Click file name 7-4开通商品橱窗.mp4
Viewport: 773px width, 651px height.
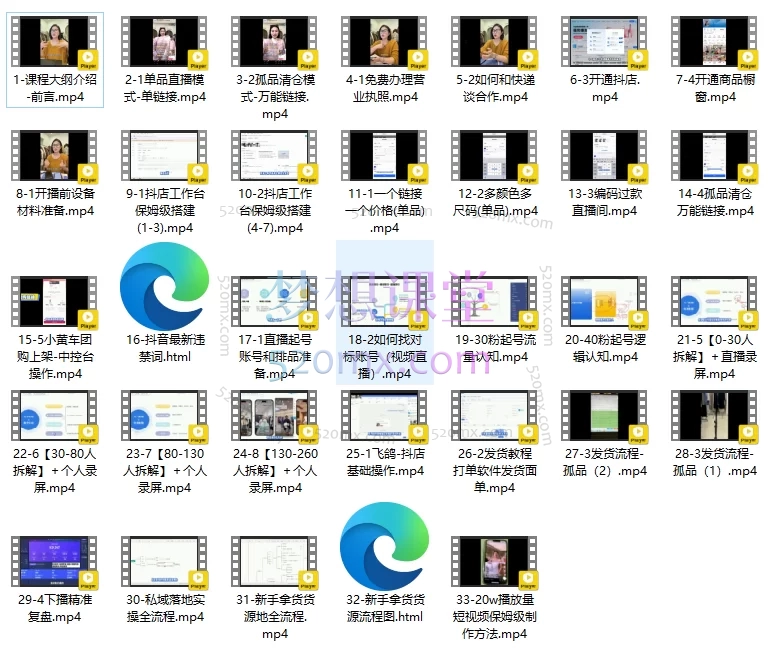715,88
